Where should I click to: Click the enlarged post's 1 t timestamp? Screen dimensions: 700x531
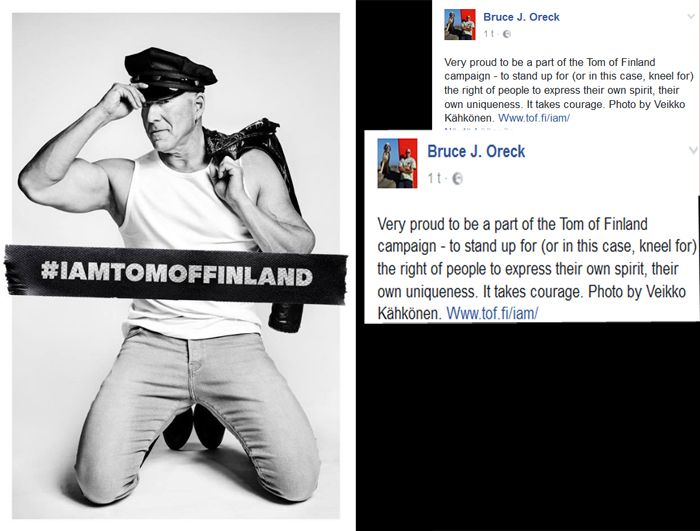(434, 179)
